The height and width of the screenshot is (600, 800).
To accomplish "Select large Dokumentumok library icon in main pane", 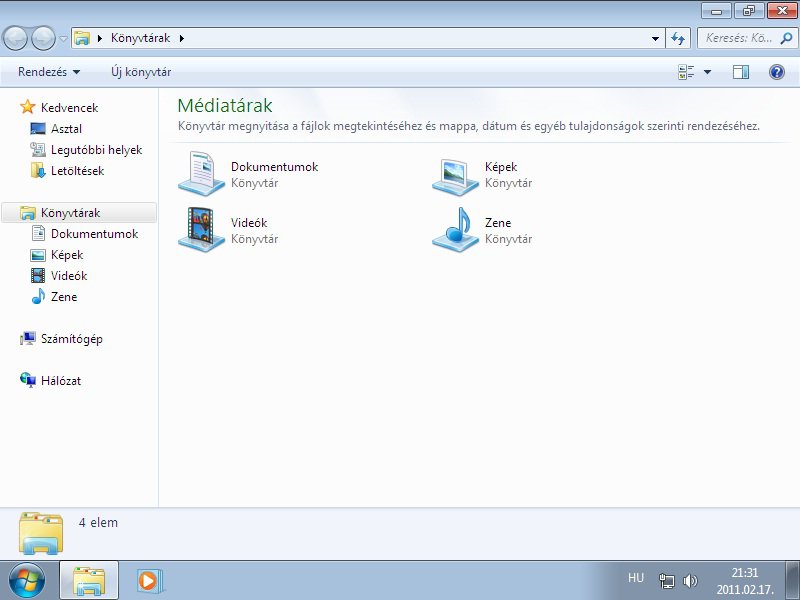I will [x=201, y=174].
